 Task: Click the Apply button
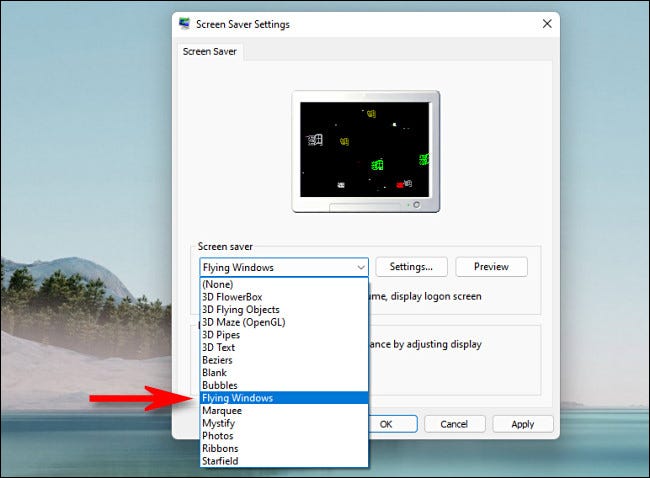(523, 424)
